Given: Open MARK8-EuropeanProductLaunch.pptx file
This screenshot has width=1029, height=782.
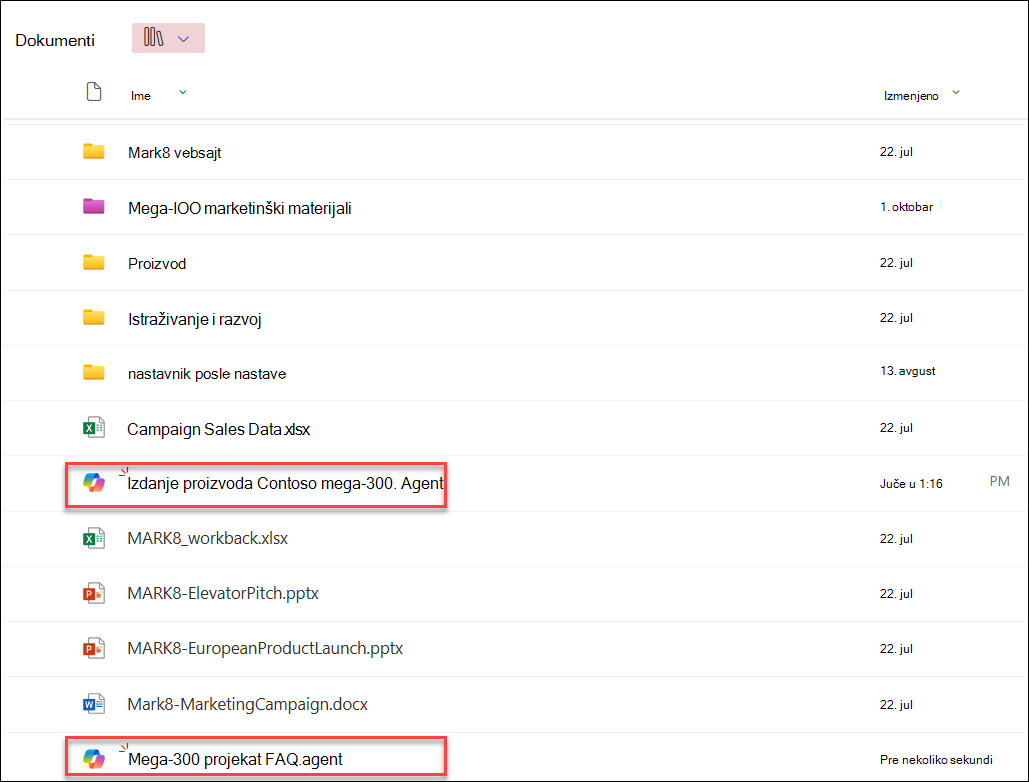Looking at the screenshot, I should tap(265, 649).
